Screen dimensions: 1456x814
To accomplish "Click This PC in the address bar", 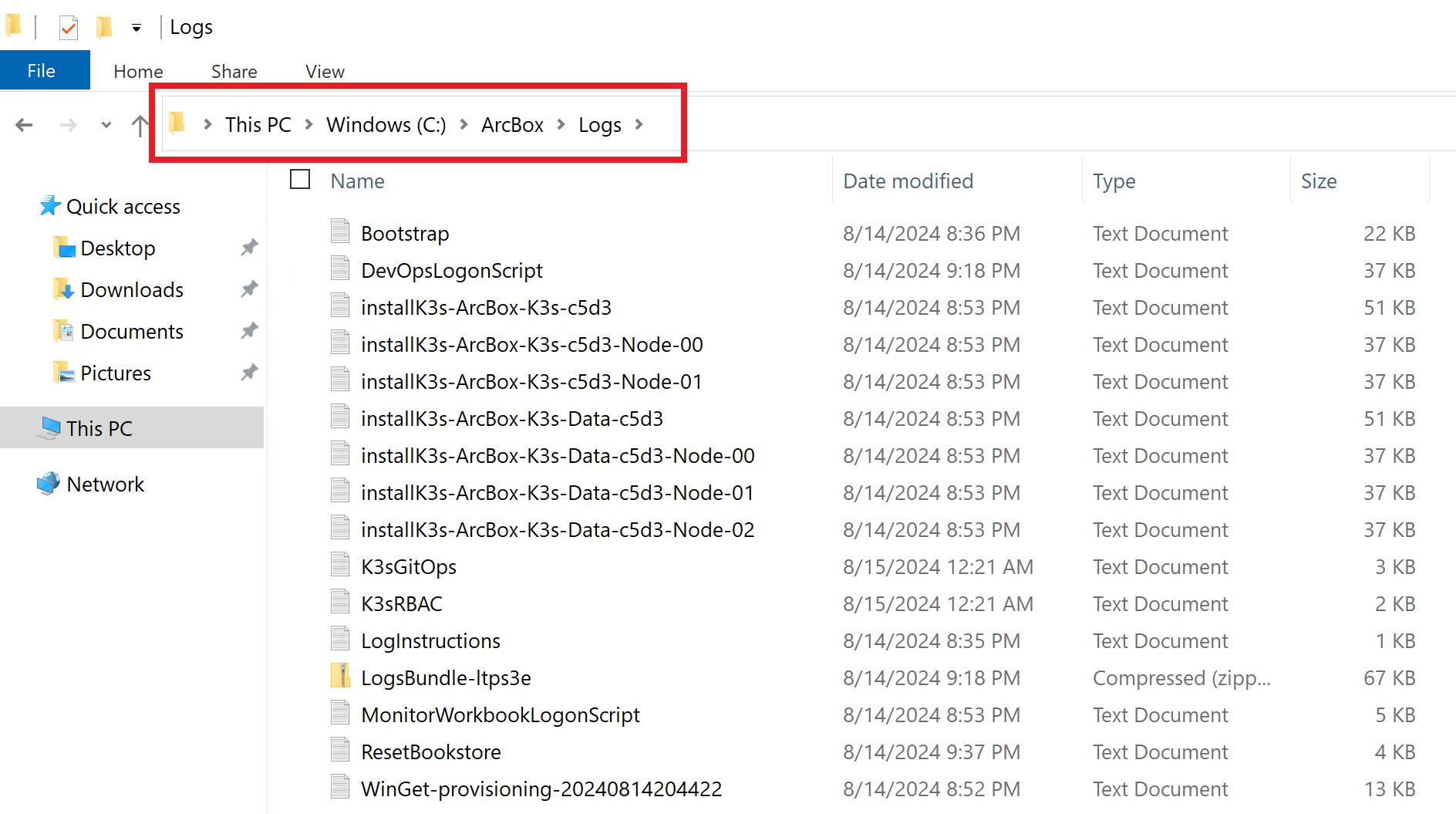I will [258, 124].
